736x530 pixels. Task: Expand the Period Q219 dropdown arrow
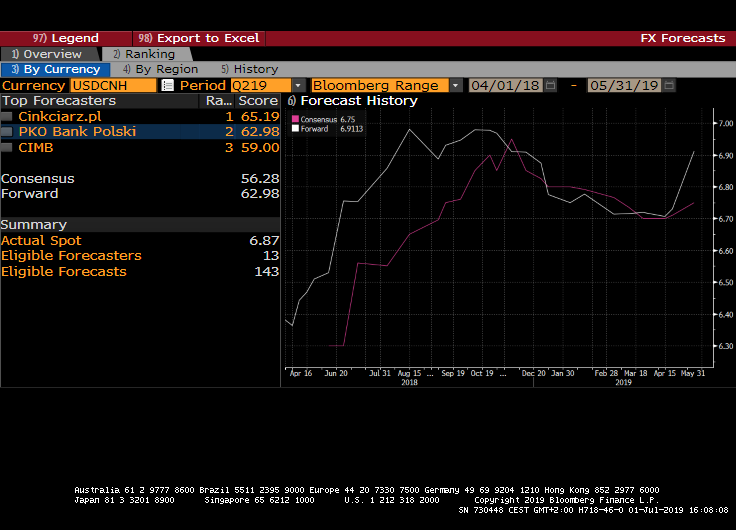click(298, 86)
